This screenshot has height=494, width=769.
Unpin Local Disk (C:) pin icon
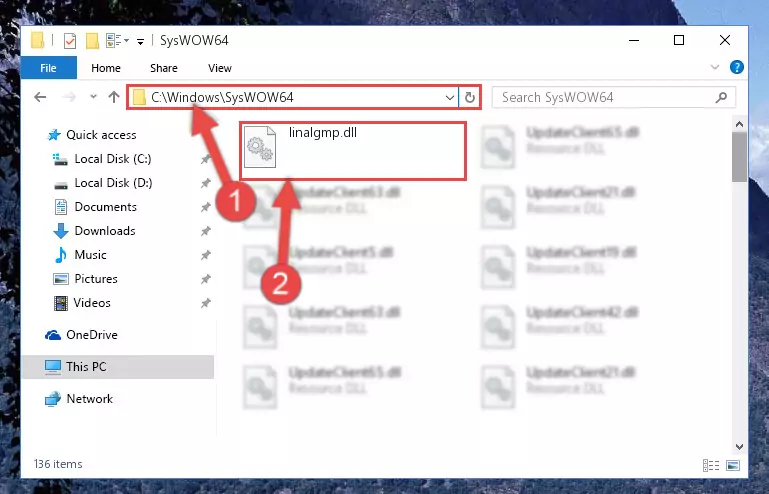(x=205, y=159)
